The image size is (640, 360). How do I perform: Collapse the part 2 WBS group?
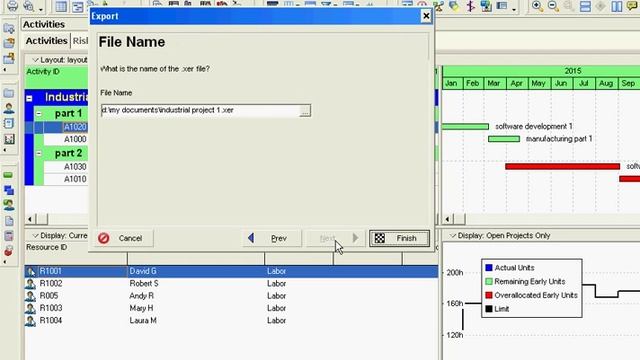39,153
